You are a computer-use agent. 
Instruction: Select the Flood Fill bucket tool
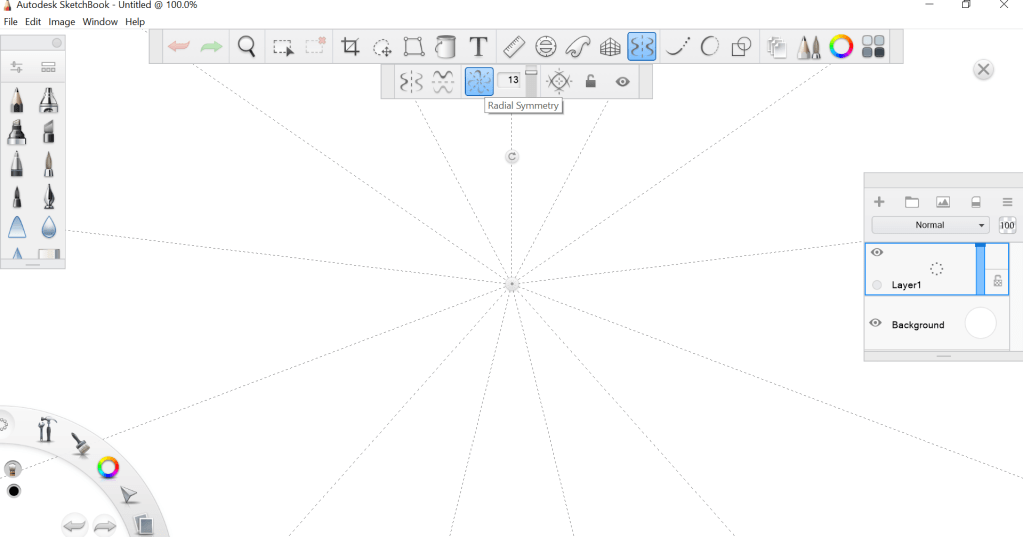(446, 47)
